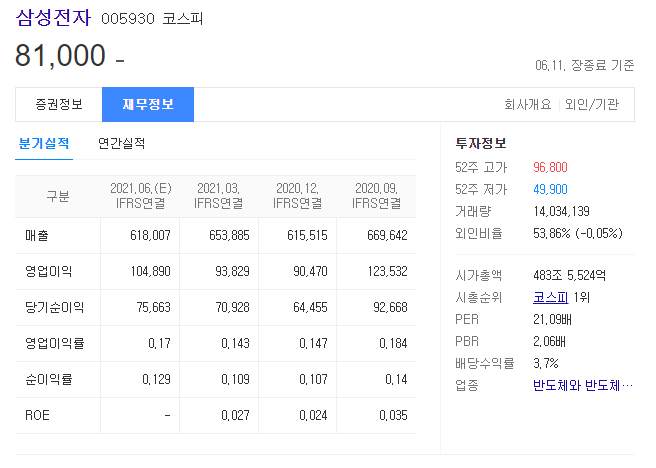The image size is (656, 468).
Task: Click the 52-week low value 49,900
Action: click(551, 189)
